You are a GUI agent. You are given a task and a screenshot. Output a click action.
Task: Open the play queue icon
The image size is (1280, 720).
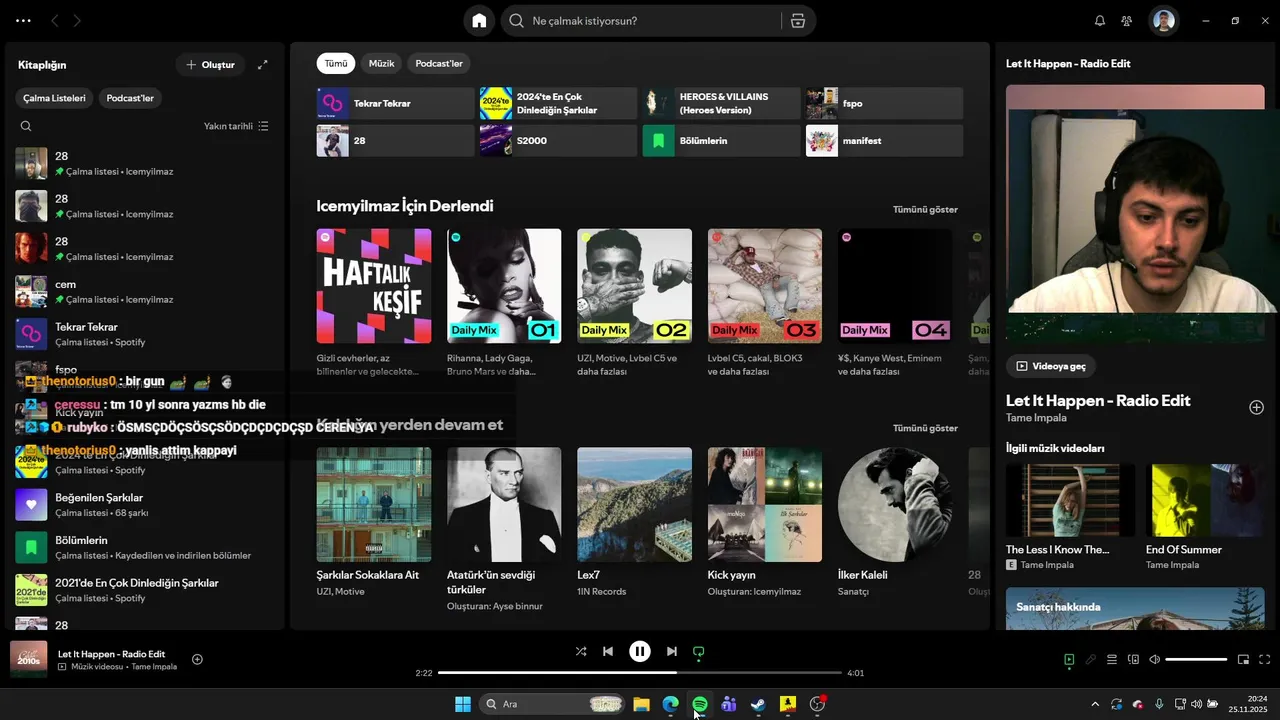[1112, 659]
